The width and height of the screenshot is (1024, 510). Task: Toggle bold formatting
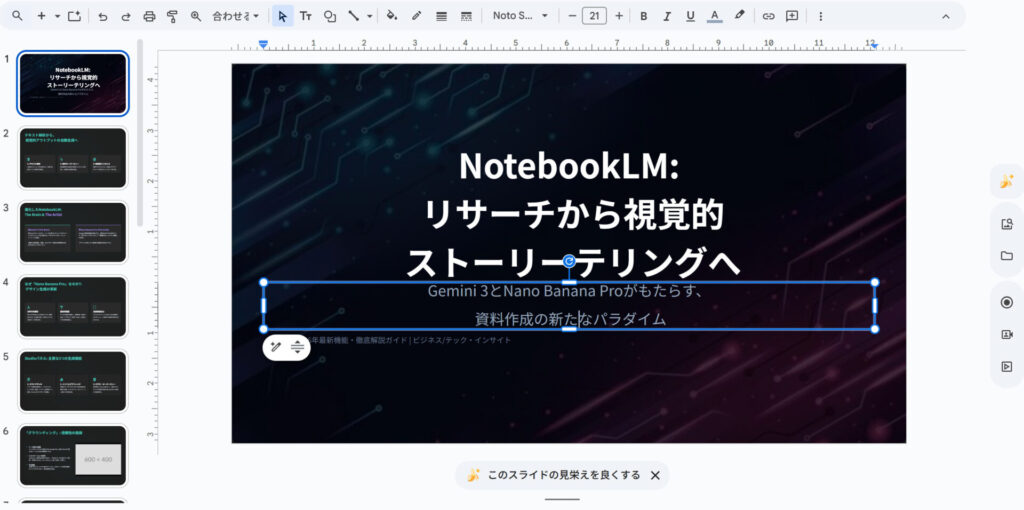[644, 16]
